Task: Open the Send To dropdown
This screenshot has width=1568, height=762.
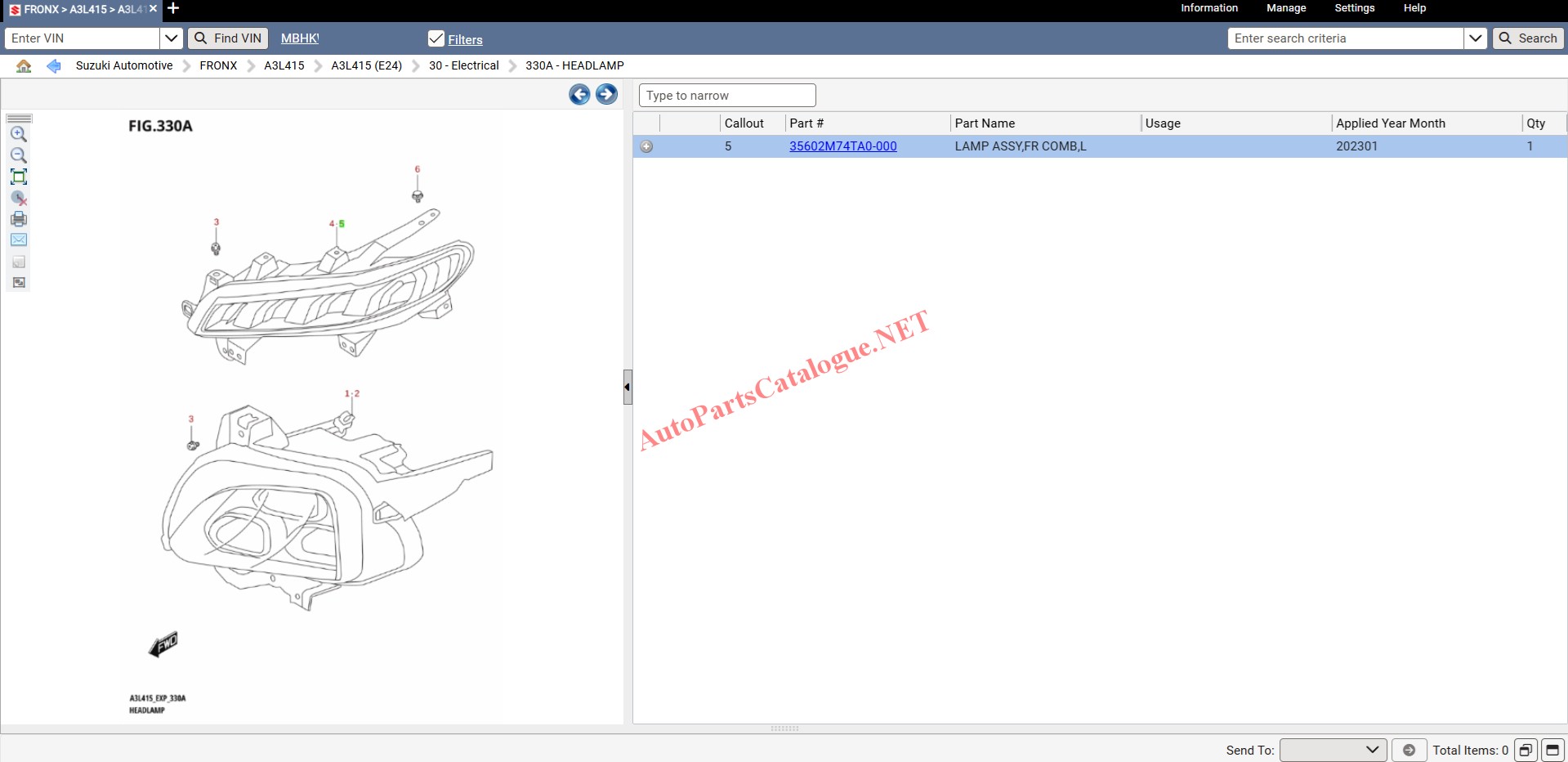Action: pyautogui.click(x=1333, y=750)
